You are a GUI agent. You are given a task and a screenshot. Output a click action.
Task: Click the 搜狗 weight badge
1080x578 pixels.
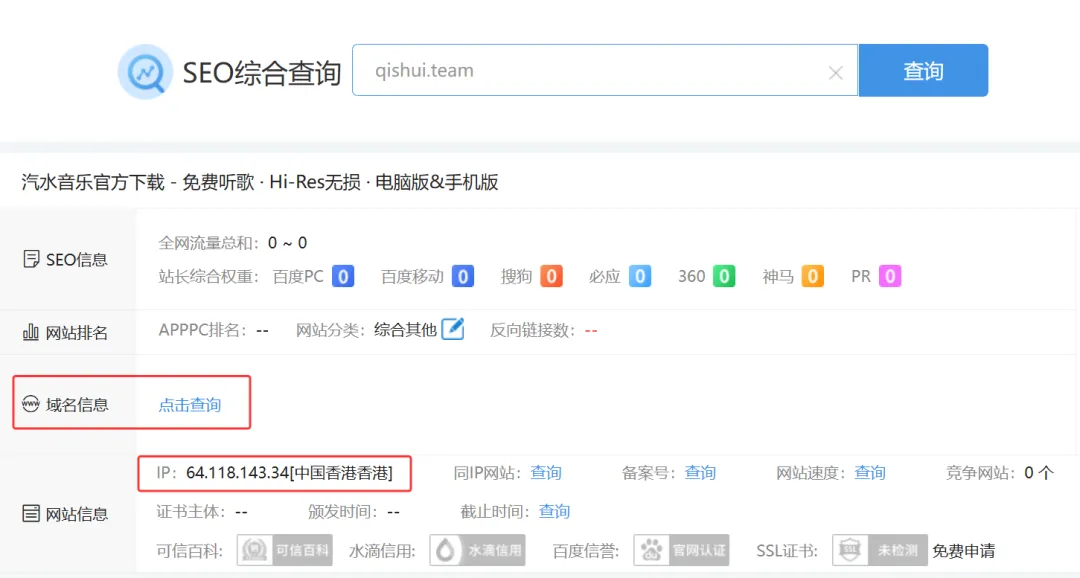click(551, 276)
